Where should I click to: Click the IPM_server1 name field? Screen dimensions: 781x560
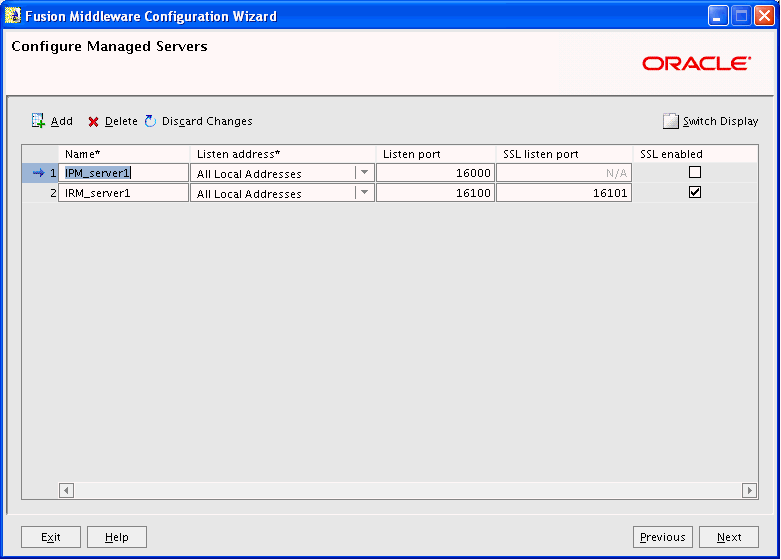[x=124, y=173]
